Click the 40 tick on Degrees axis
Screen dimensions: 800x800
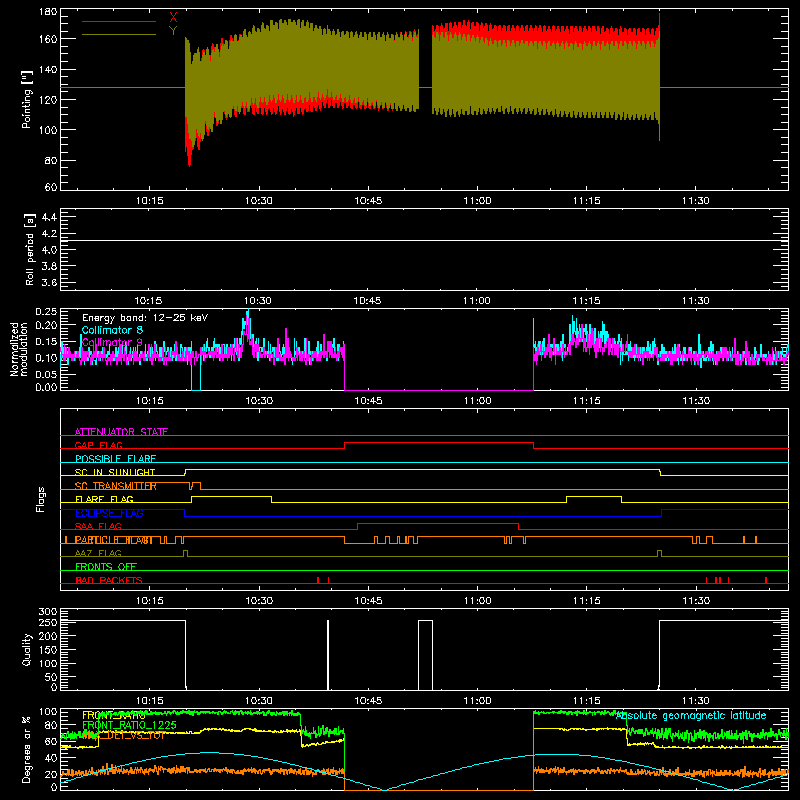(x=51, y=758)
